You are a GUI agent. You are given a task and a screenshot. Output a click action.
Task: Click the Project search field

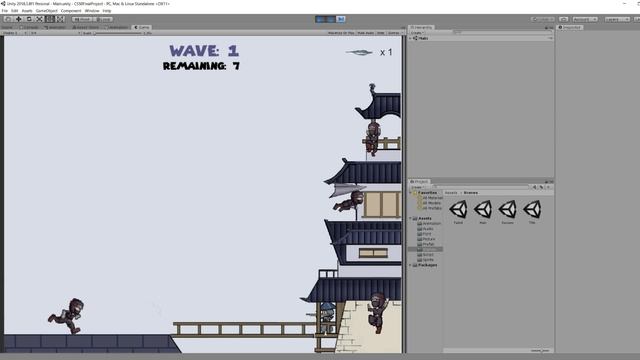tap(480, 187)
